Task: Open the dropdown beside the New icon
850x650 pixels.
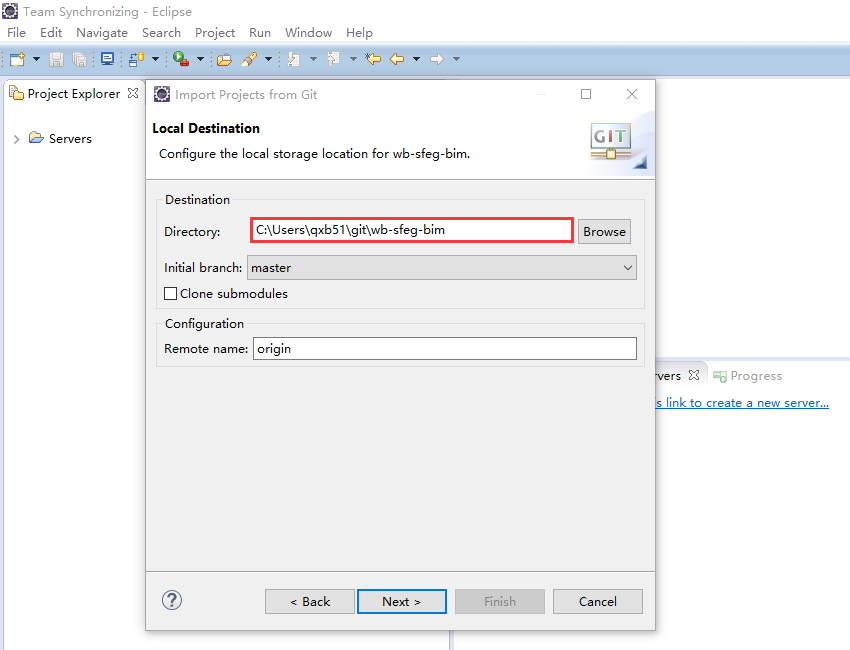Action: 36,59
